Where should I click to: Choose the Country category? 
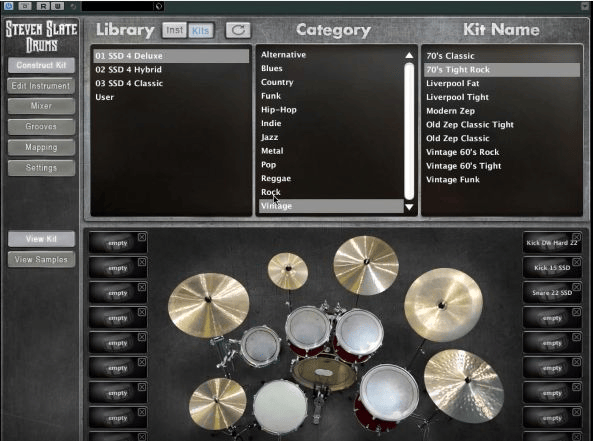tap(331, 82)
